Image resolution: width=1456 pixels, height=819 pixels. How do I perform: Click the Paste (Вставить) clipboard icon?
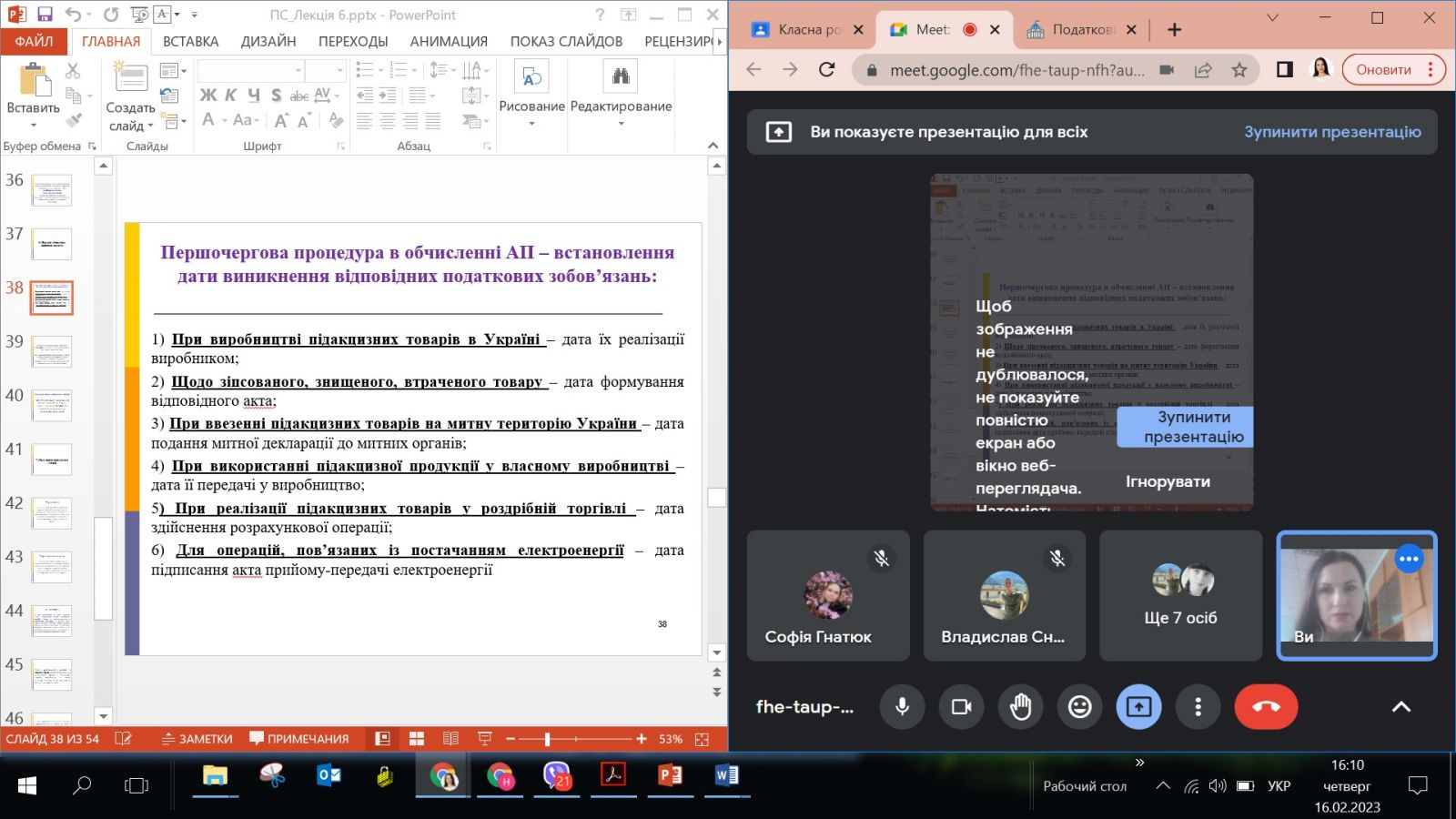34,84
